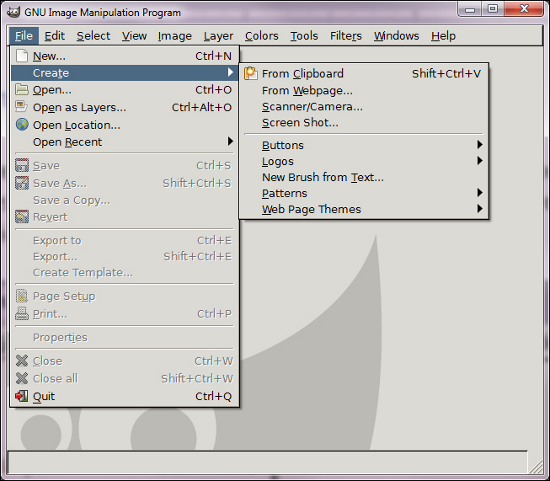
Task: Click the Wilber GIMP logo in title bar
Action: [14, 12]
